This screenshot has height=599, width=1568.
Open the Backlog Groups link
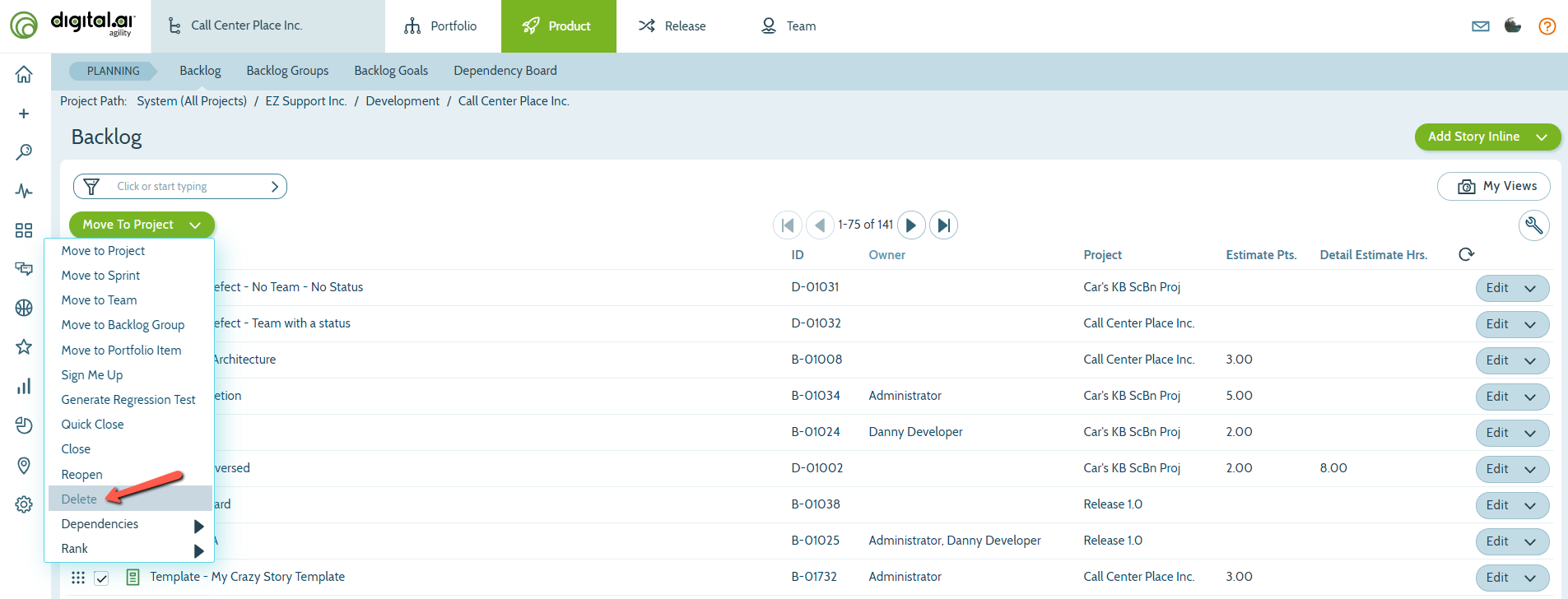pyautogui.click(x=287, y=71)
